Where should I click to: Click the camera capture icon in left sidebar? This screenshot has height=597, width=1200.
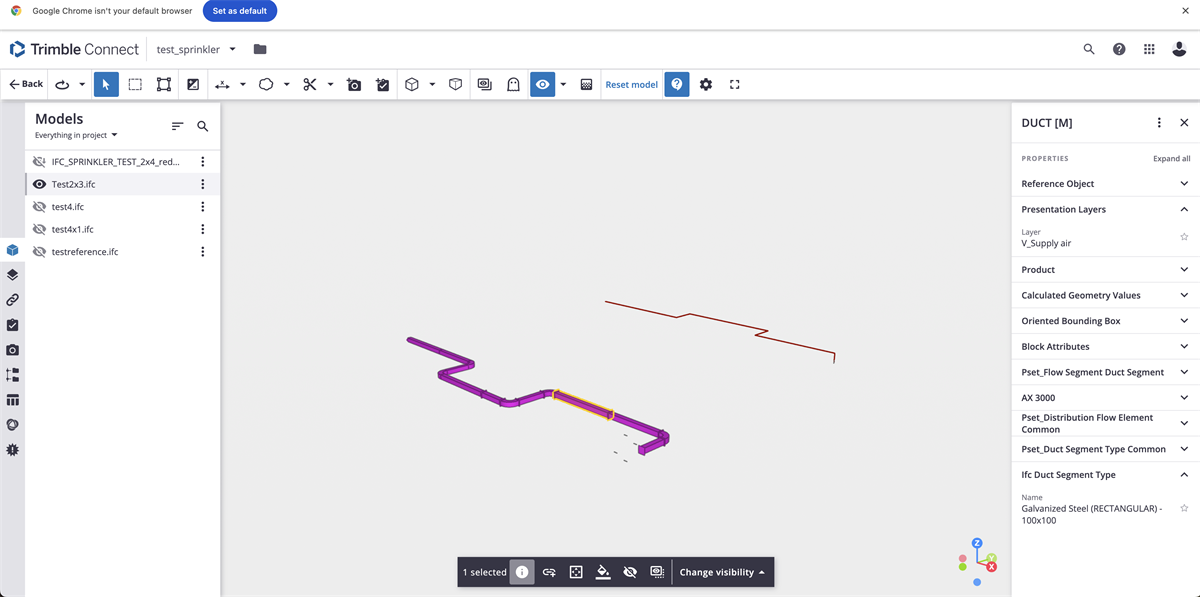12,349
